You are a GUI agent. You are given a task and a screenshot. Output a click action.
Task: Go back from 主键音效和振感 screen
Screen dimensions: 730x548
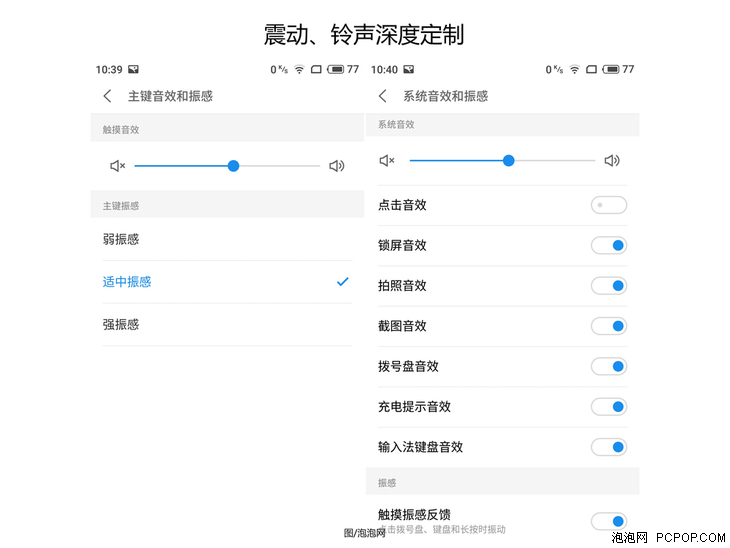tap(108, 96)
